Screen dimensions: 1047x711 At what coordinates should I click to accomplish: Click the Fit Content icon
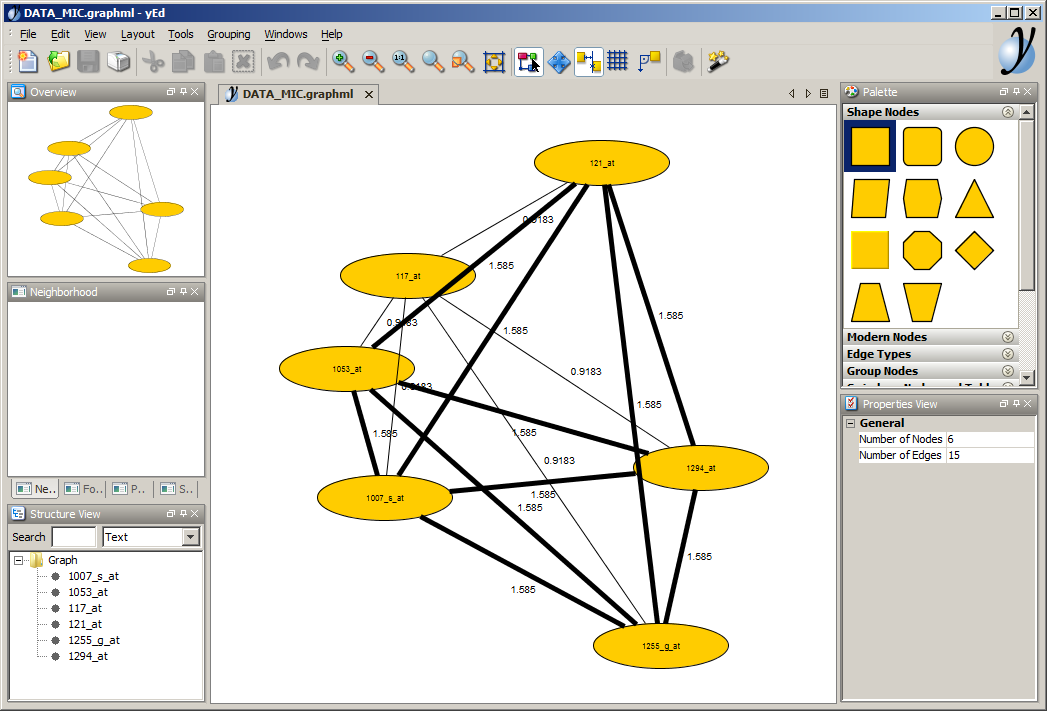coord(493,61)
